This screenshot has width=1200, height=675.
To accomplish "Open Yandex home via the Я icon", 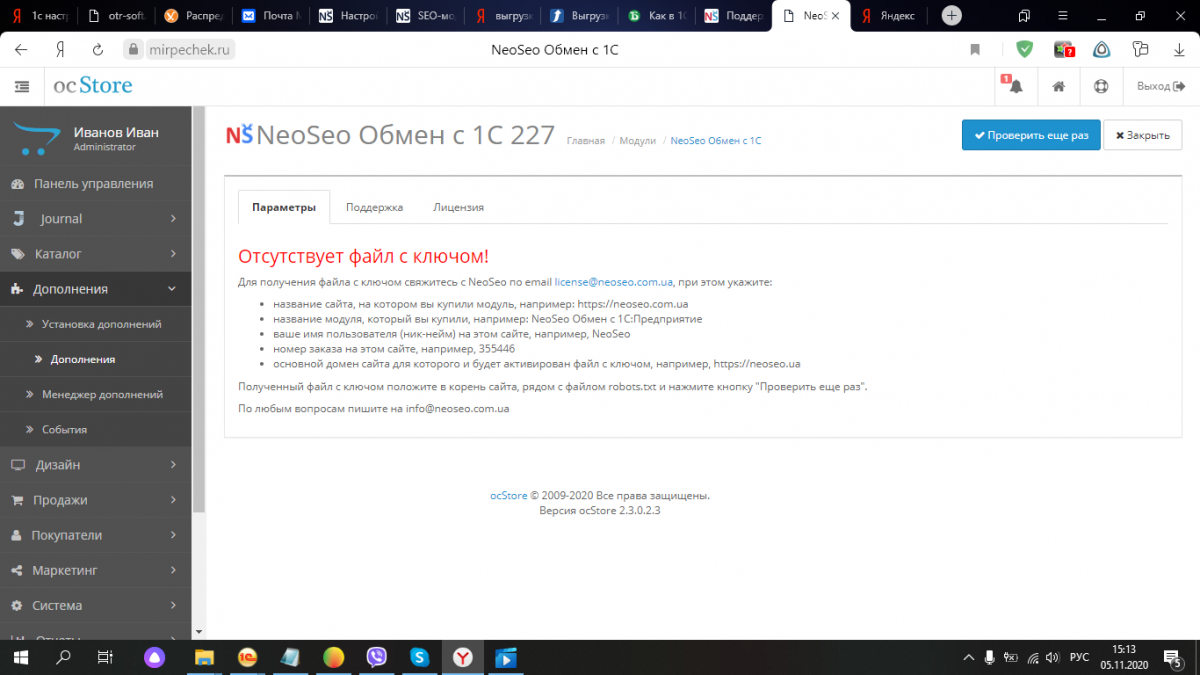I will [60, 49].
